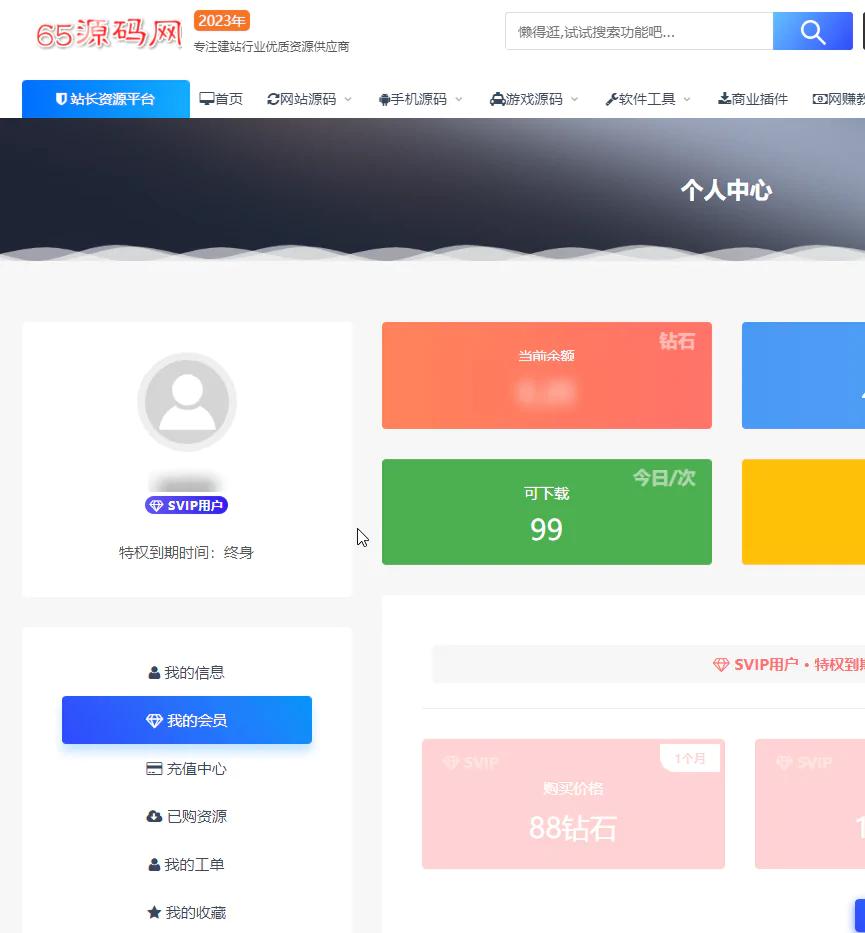This screenshot has height=933, width=865.
Task: Click the money icon beside 网赚教程
Action: 820,99
